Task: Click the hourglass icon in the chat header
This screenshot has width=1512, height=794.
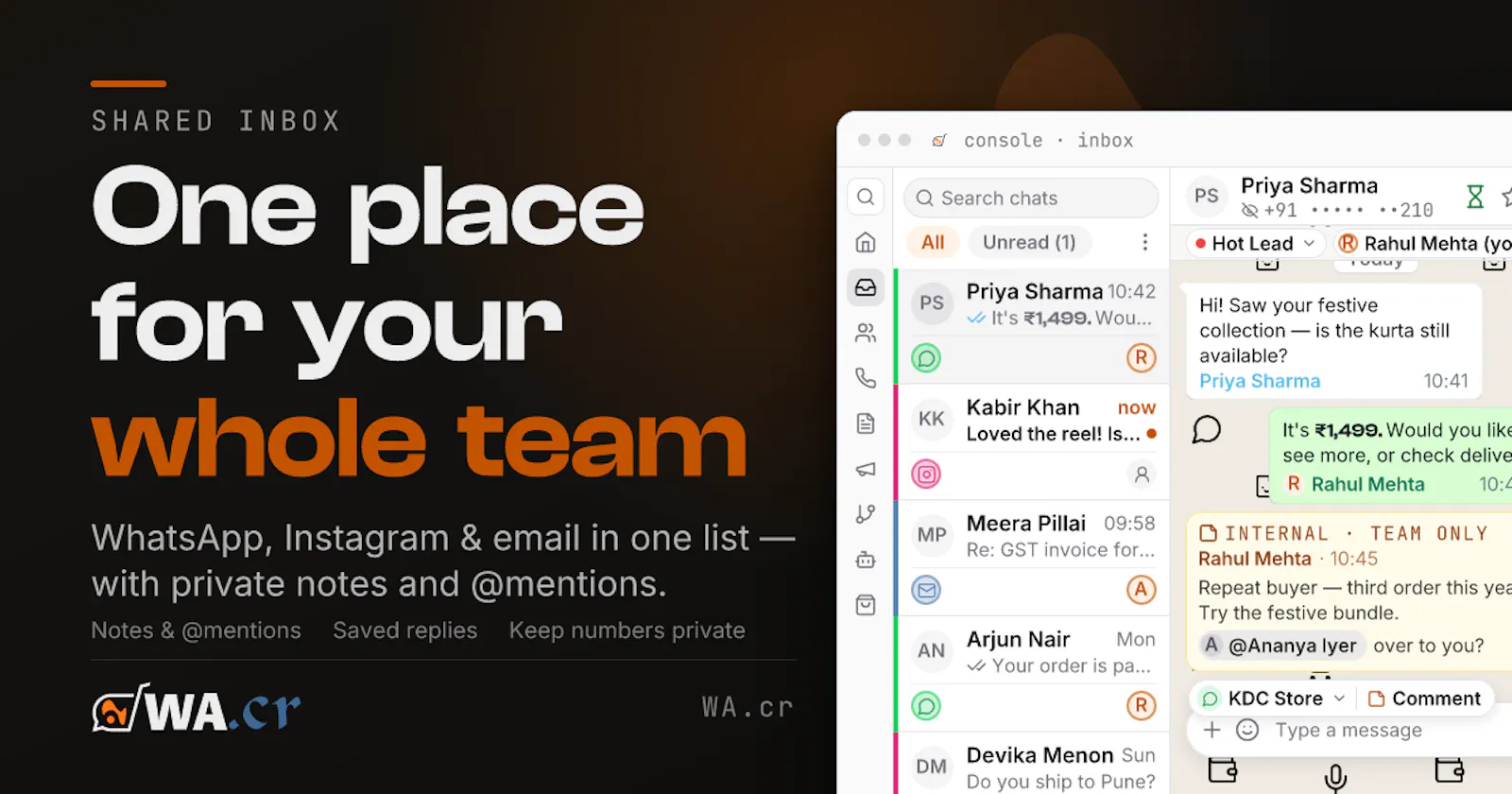Action: [x=1475, y=197]
